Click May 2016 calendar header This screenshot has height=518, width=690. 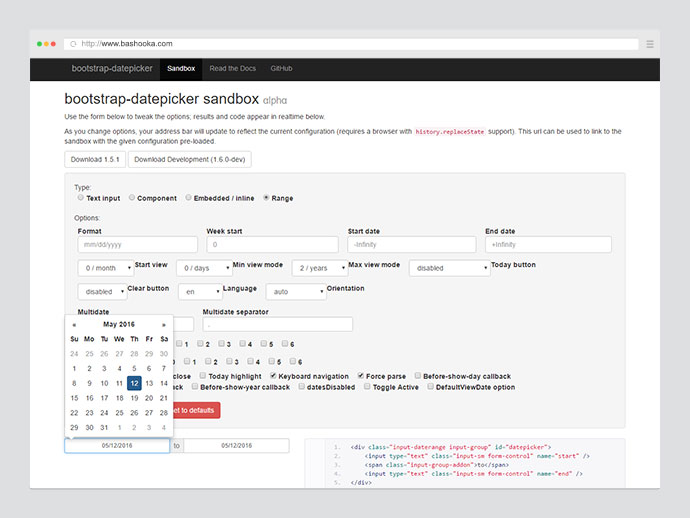(x=119, y=324)
